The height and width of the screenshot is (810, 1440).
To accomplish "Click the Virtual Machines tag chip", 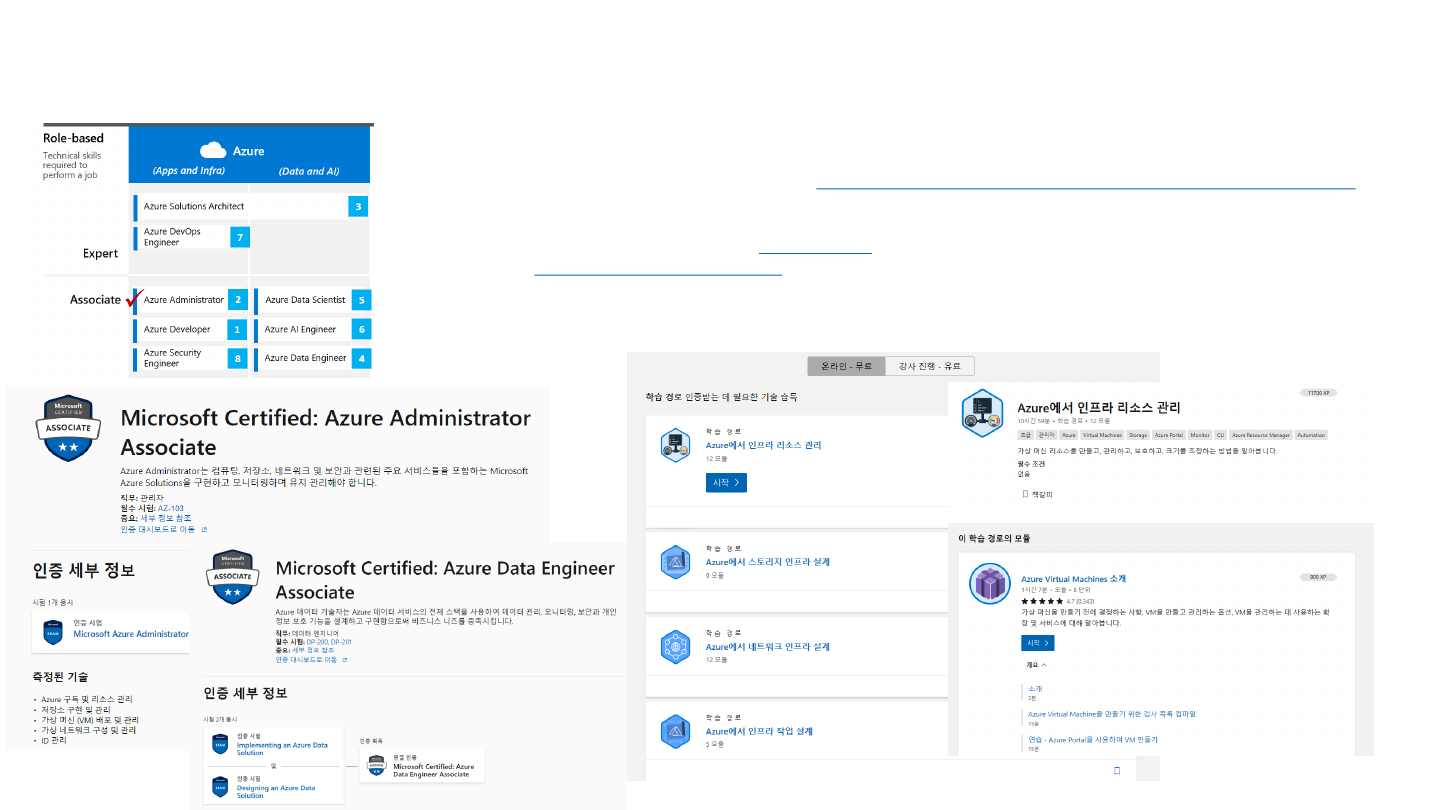I will coord(1102,435).
